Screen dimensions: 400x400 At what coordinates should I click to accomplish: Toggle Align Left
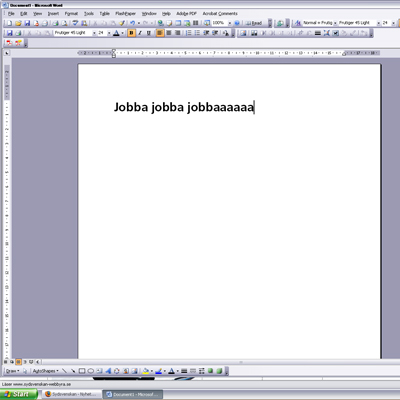(160, 33)
